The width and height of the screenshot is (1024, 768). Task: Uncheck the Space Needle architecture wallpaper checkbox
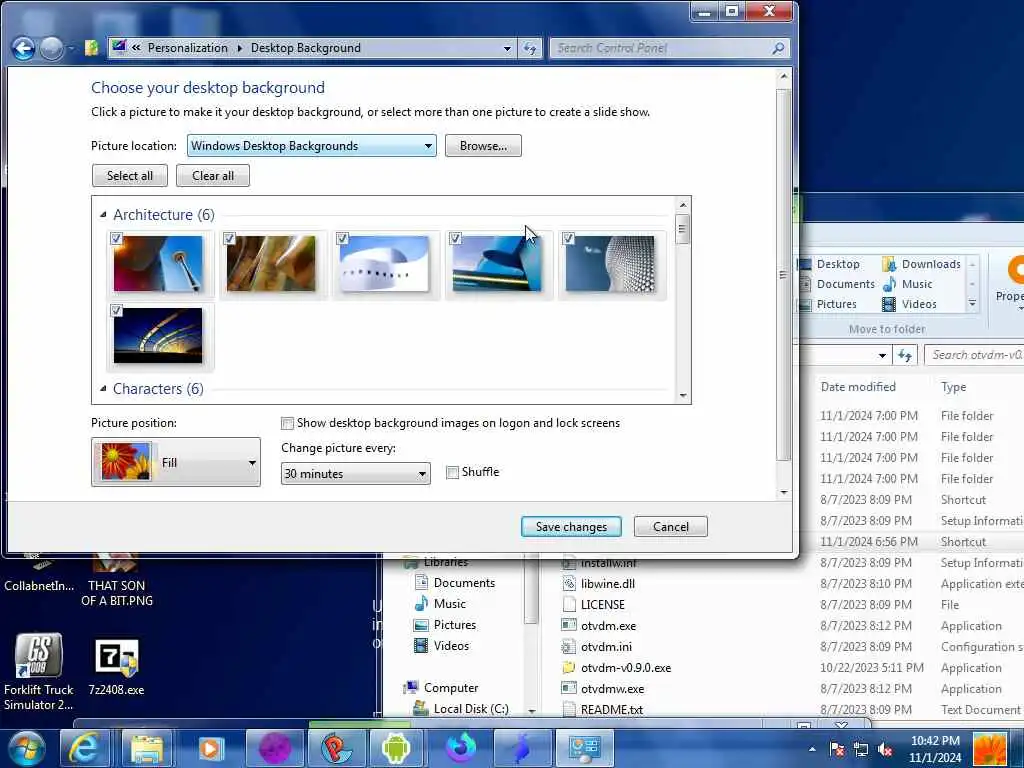(116, 239)
